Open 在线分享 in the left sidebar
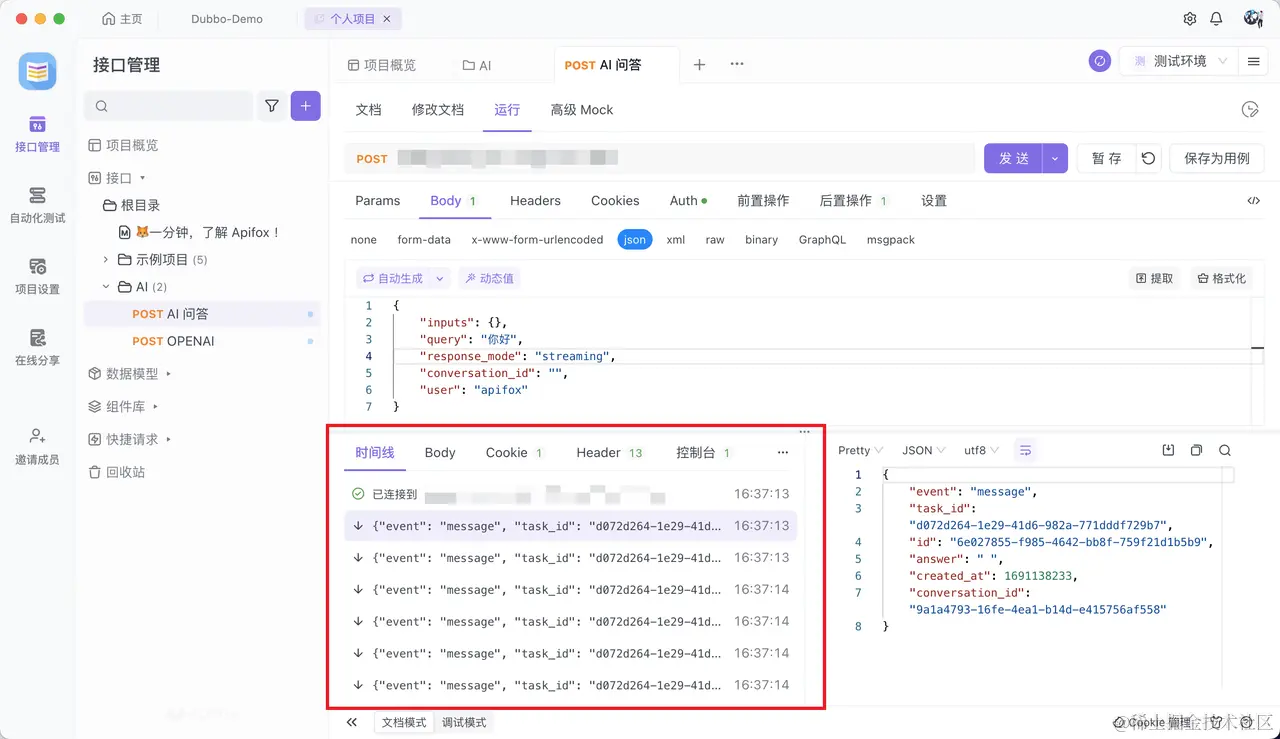Screen dimensions: 1280x739 (37, 347)
